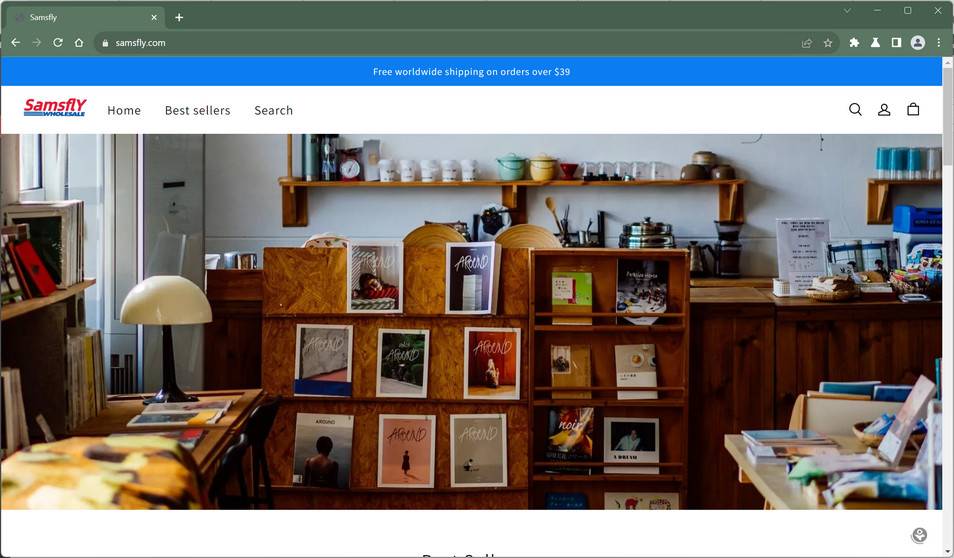Open the Best sellers menu link
Screen dimensions: 954x558
coord(198,110)
